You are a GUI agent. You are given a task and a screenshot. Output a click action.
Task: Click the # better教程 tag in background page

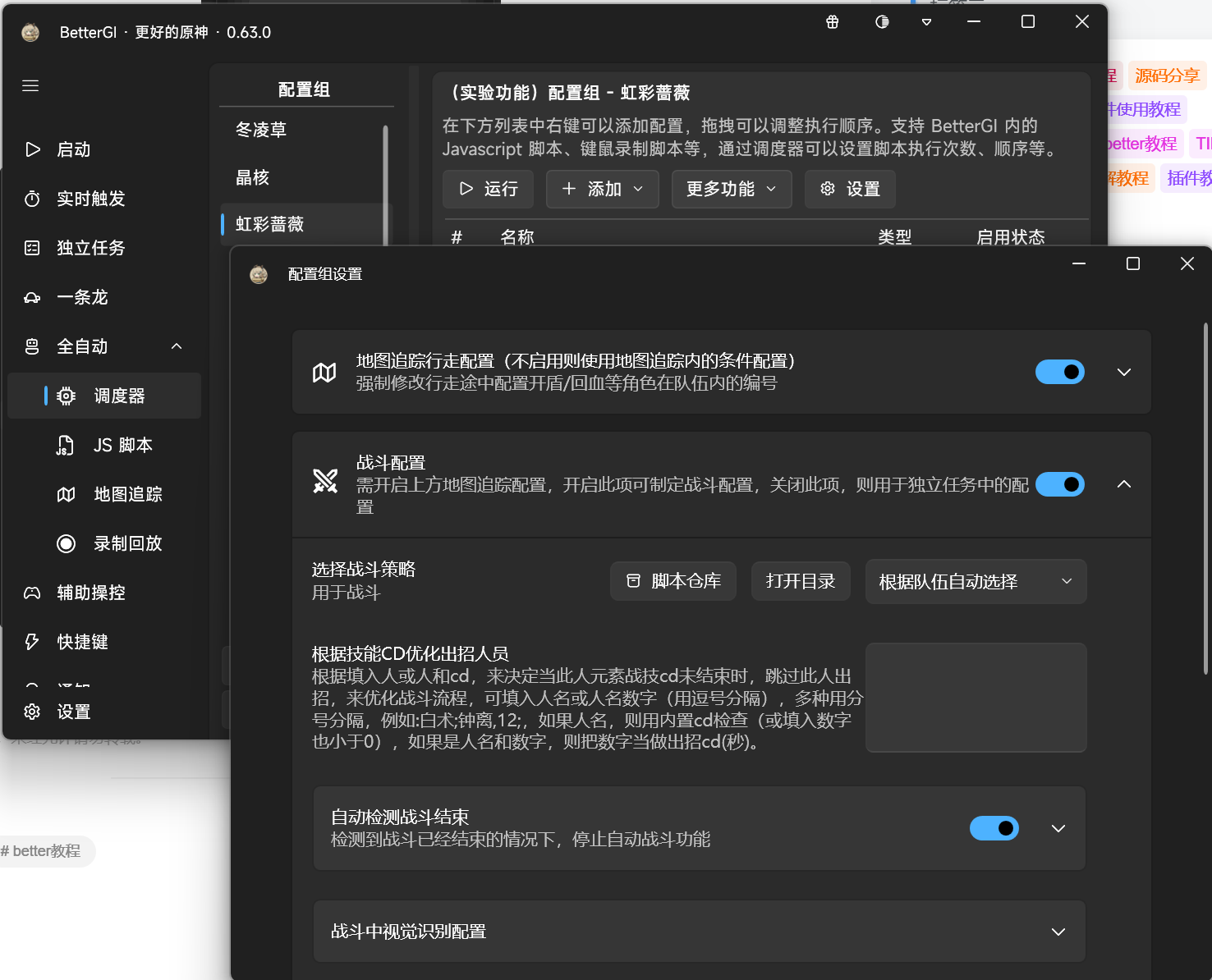[41, 851]
